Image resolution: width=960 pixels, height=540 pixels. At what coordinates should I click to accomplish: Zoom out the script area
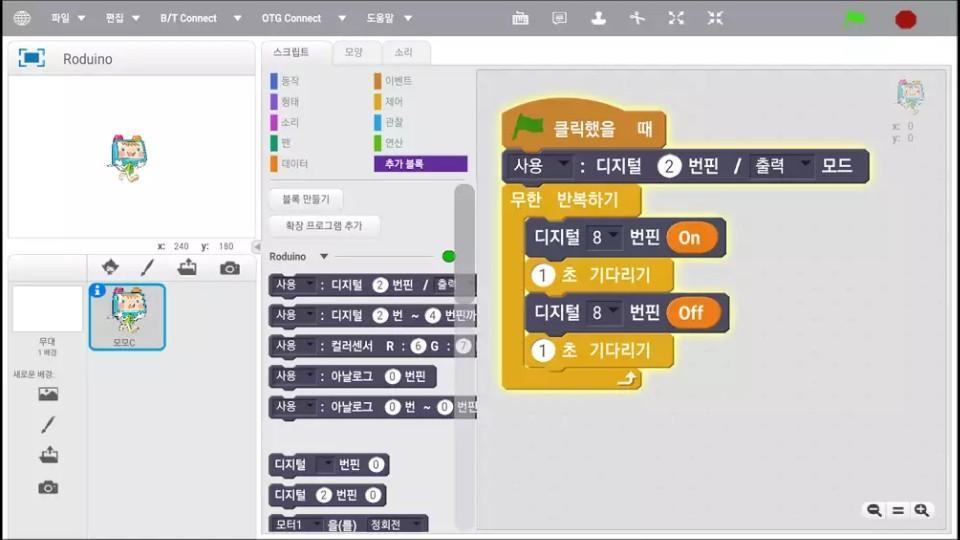[x=874, y=510]
